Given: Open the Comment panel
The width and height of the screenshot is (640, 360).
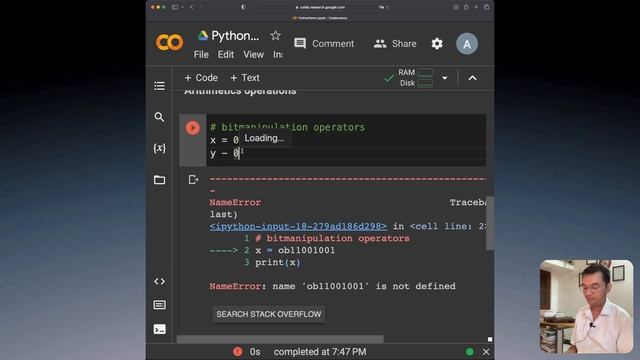Looking at the screenshot, I should pos(324,44).
